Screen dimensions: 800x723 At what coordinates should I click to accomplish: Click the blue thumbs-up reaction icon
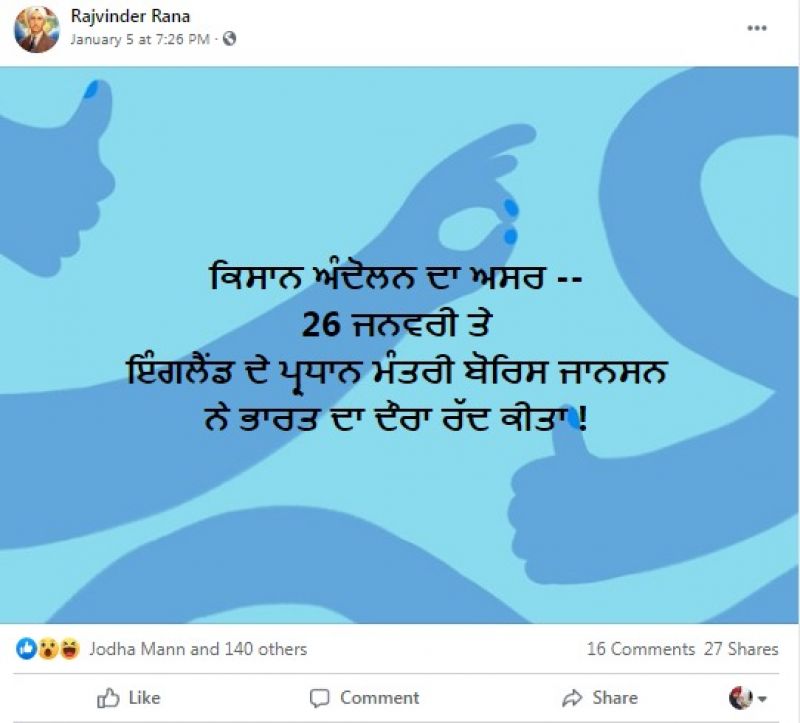tap(27, 649)
